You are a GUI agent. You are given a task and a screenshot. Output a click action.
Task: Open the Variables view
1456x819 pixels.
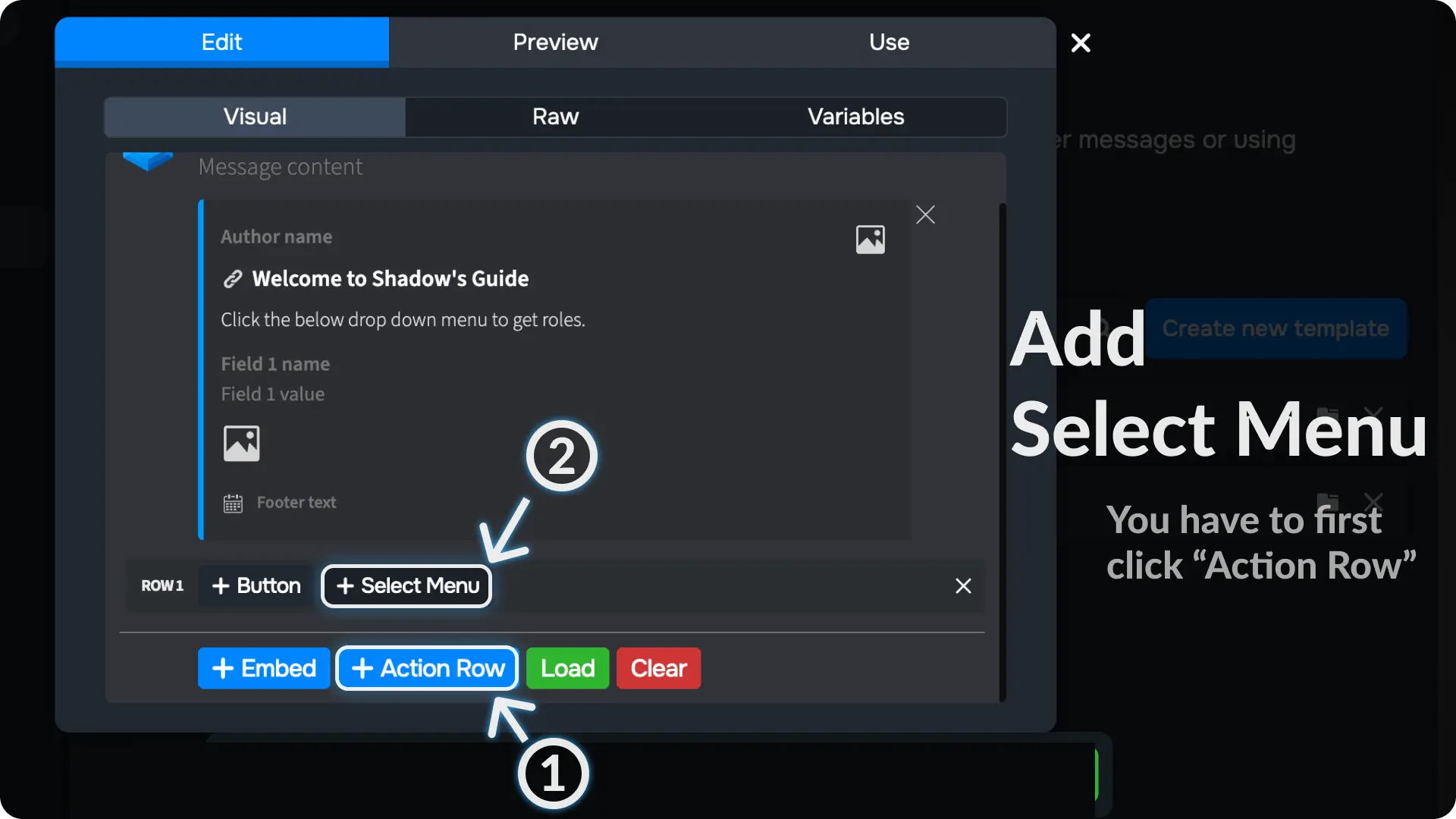[x=855, y=117]
